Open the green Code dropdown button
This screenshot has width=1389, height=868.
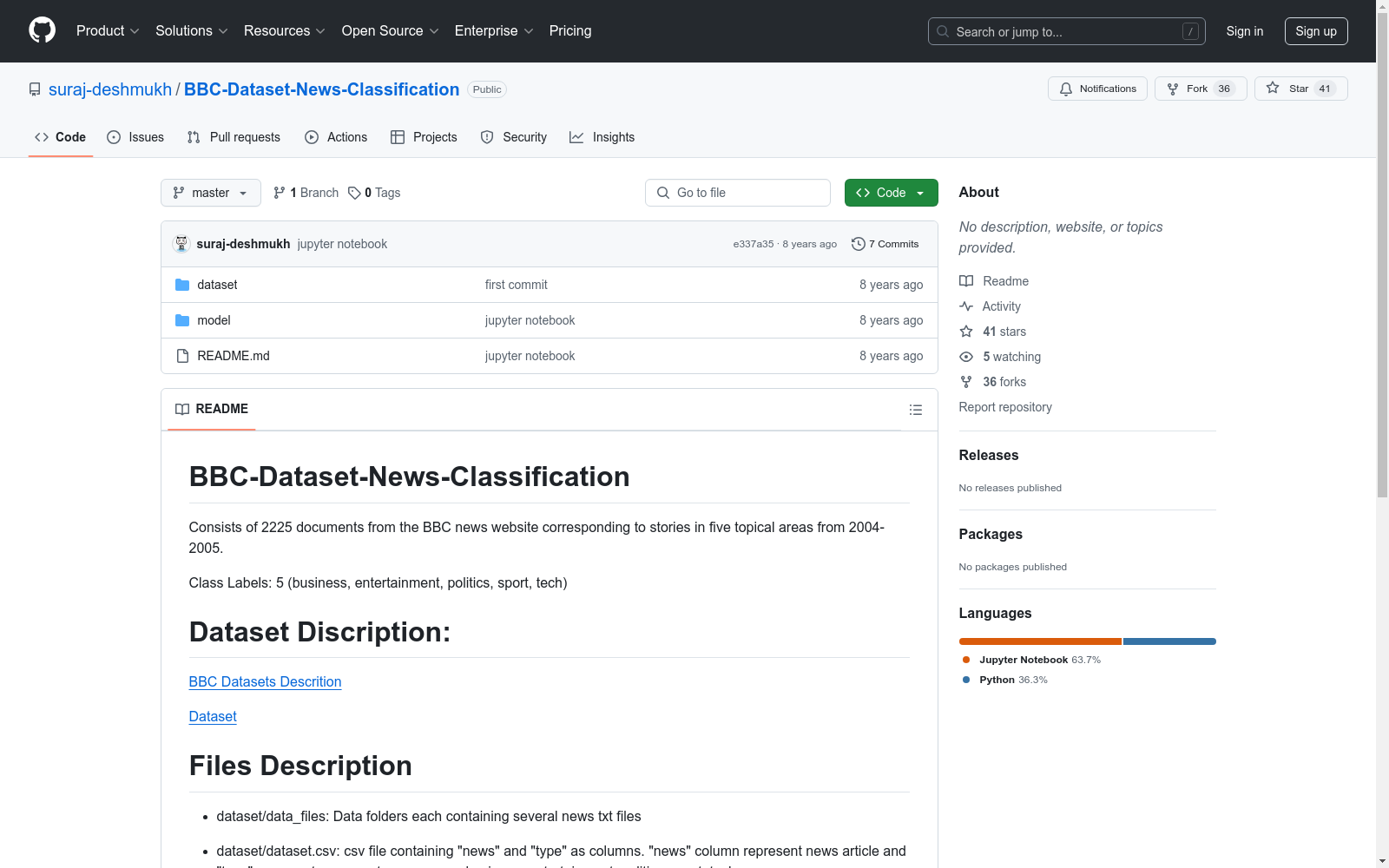tap(891, 193)
